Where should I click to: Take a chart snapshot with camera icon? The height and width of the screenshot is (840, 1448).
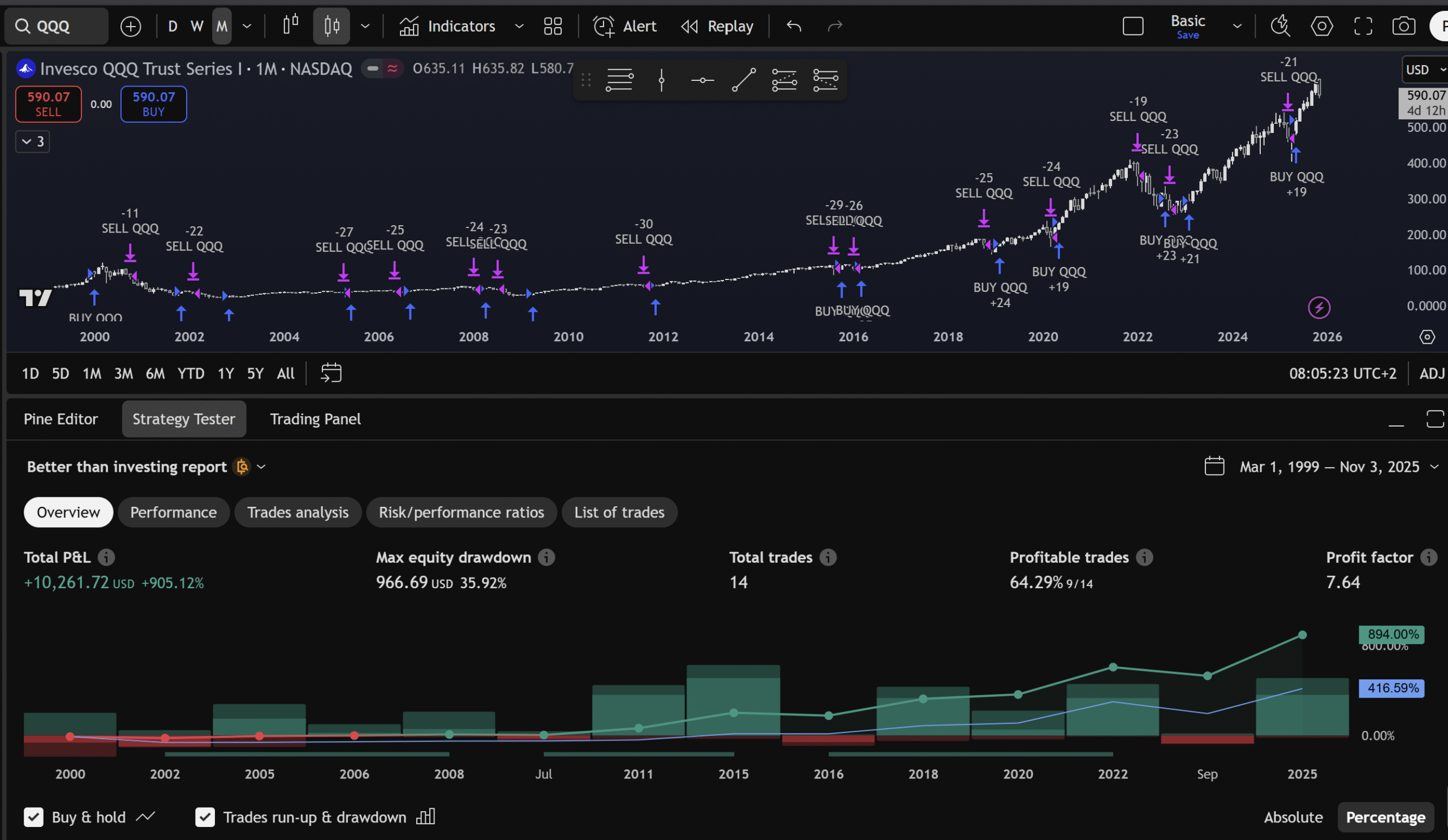click(1403, 27)
